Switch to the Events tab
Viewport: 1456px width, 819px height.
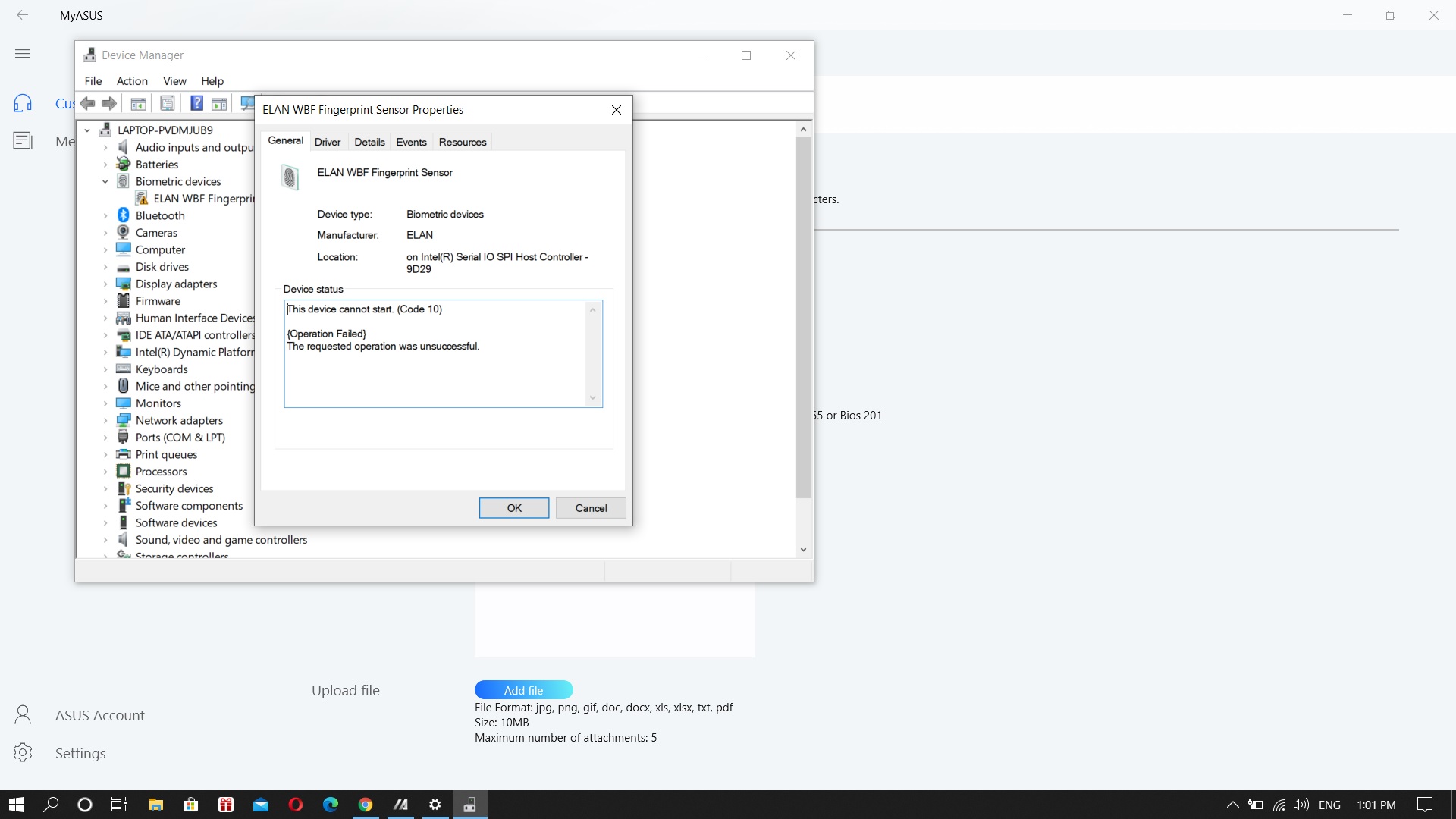(x=412, y=141)
